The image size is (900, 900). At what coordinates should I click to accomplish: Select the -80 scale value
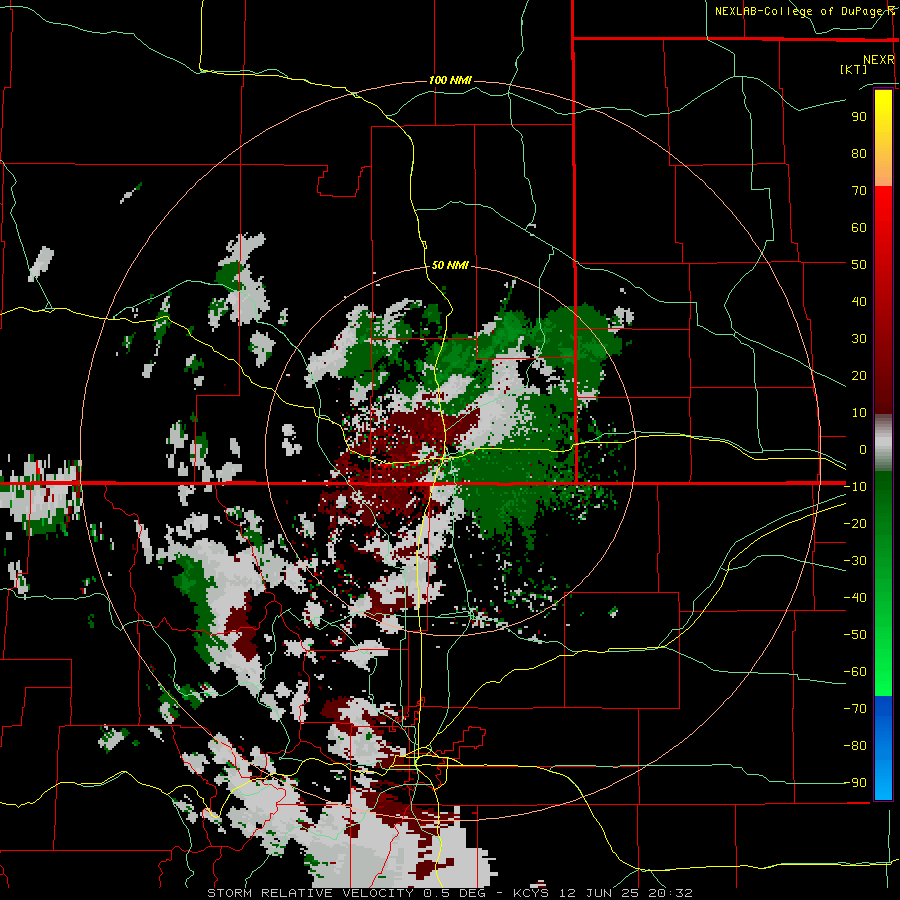(x=855, y=746)
